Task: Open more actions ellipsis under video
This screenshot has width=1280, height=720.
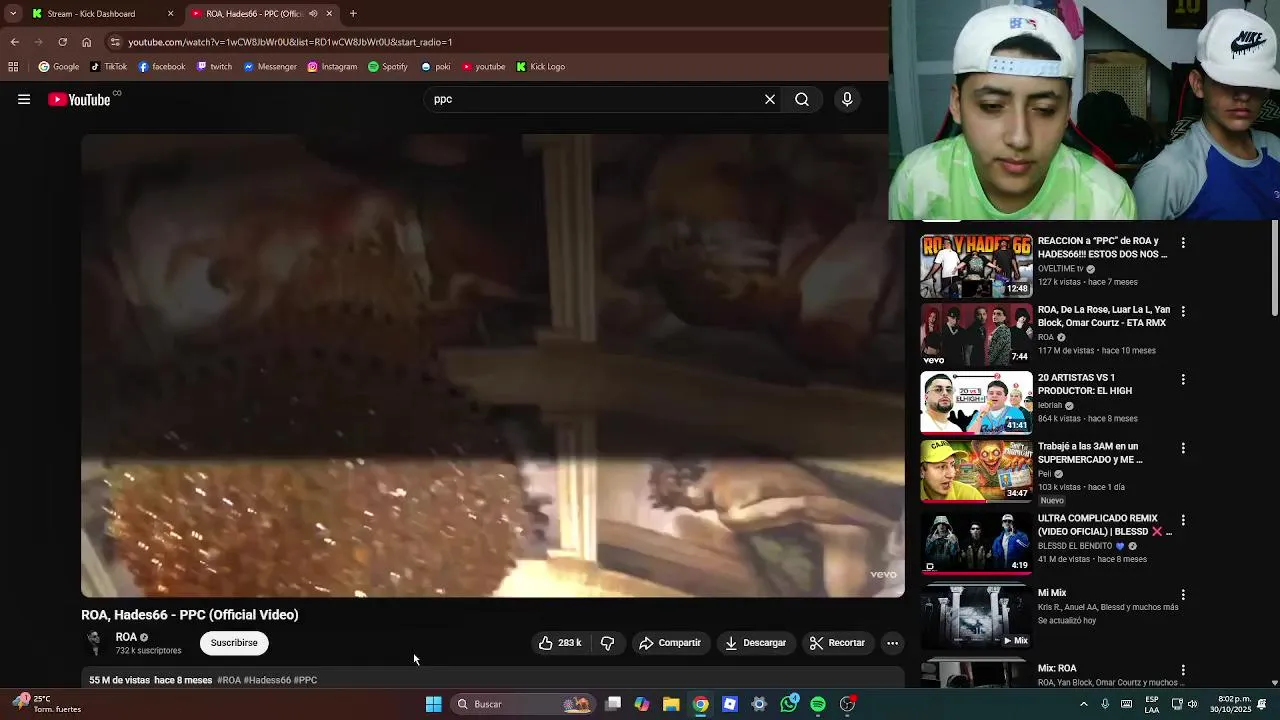Action: click(x=893, y=643)
